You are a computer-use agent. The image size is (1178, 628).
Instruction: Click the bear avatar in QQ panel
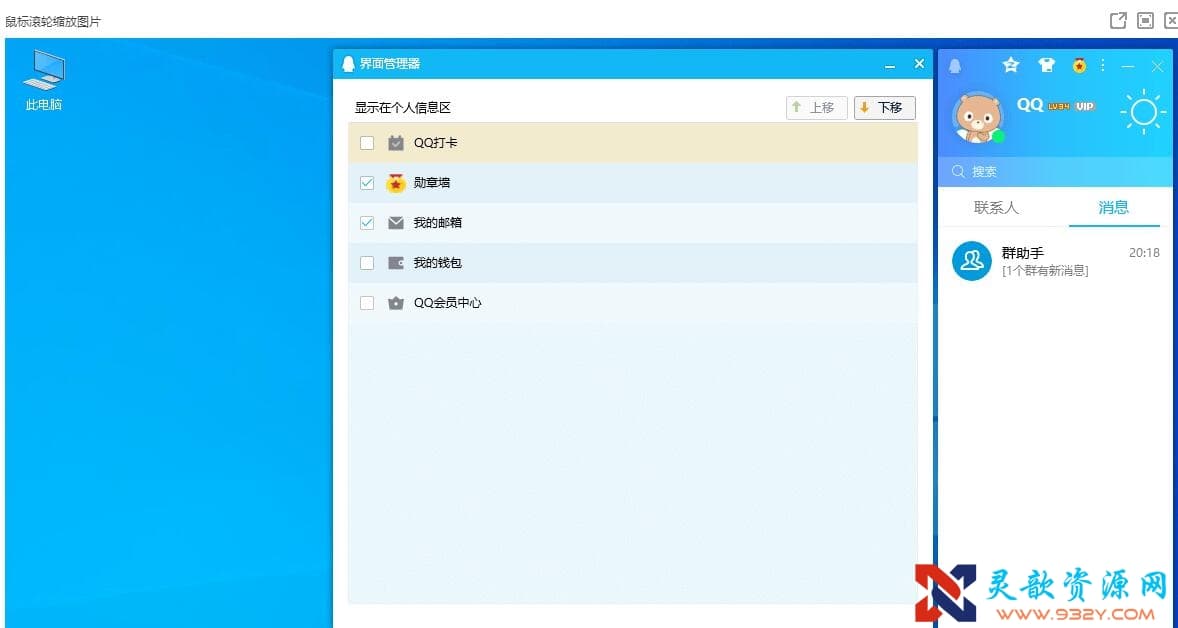(x=977, y=117)
